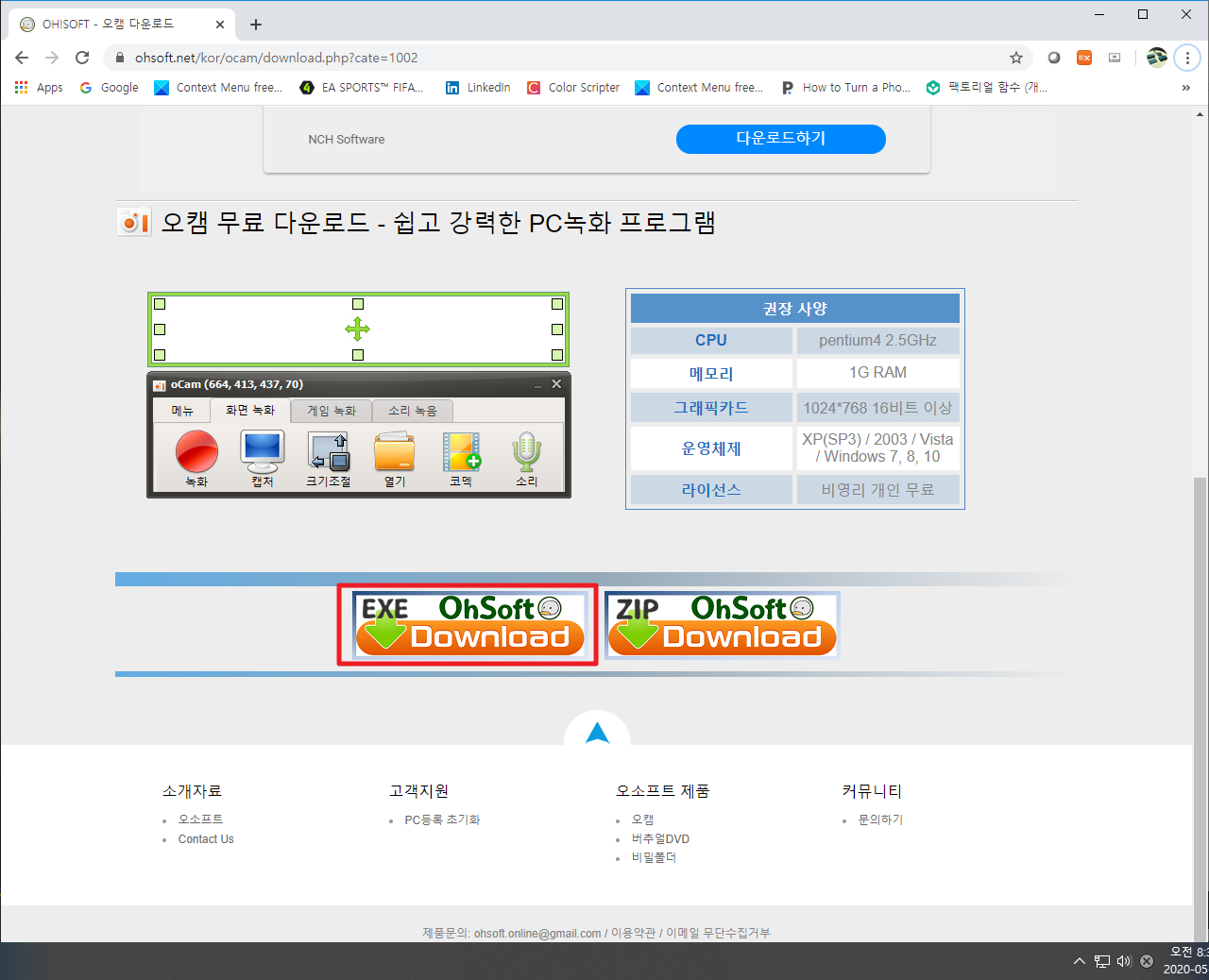This screenshot has height=980, width=1209.
Task: Click the 1G RAM table cell
Action: [x=877, y=372]
